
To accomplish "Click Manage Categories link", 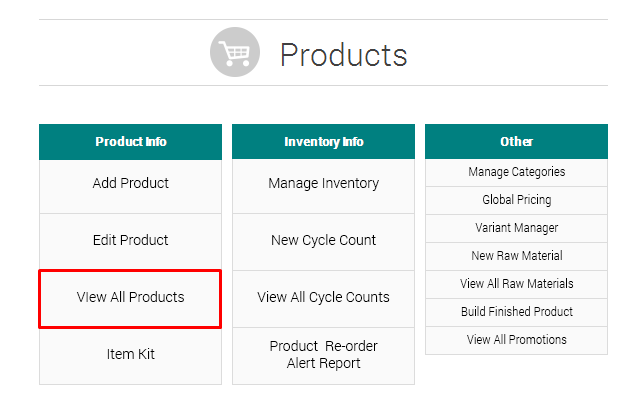I will [516, 172].
